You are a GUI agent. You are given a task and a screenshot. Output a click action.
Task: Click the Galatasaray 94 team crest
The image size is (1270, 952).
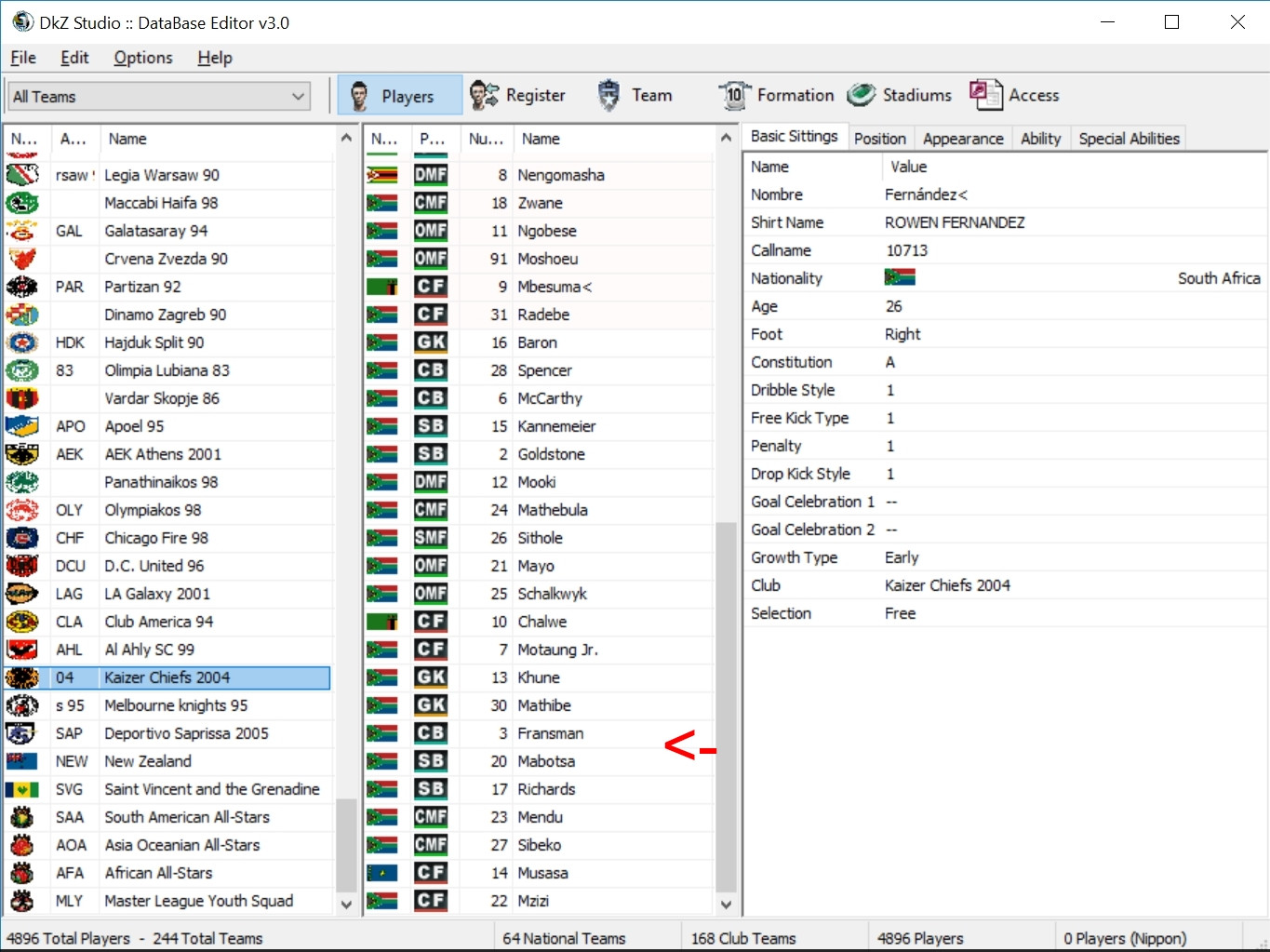click(x=22, y=231)
